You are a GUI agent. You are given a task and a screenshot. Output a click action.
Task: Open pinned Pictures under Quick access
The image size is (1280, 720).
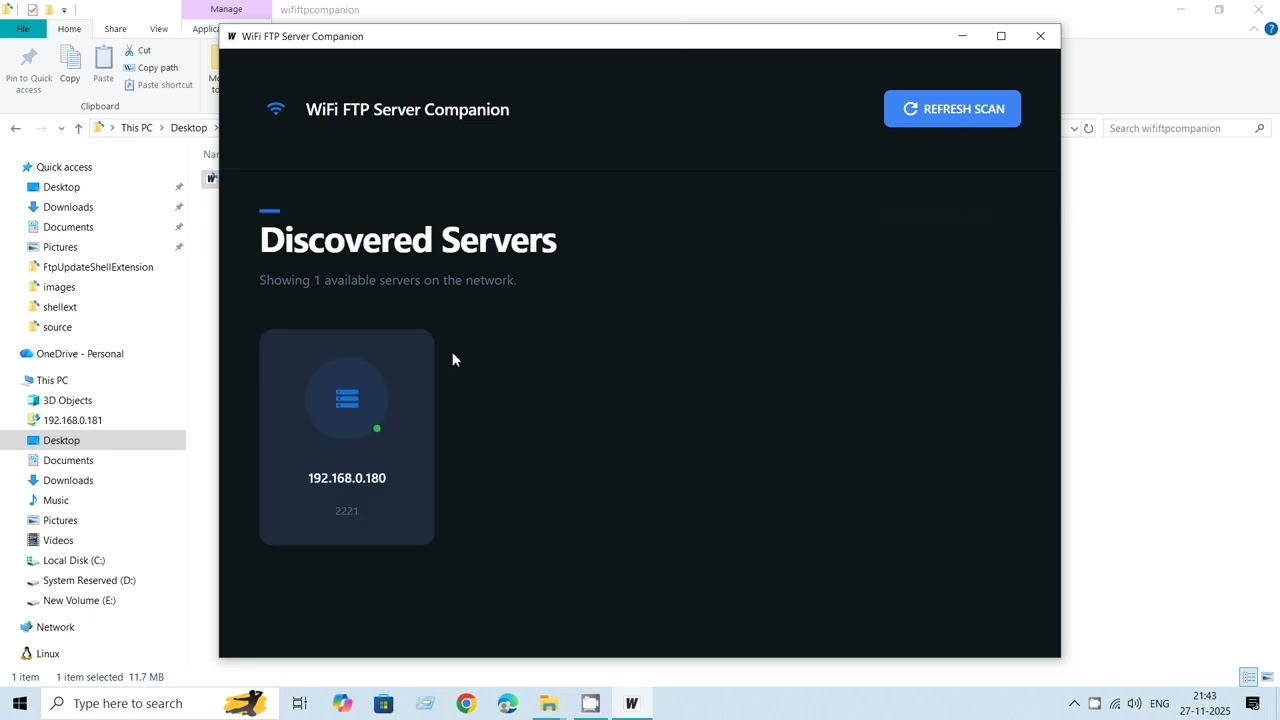60,247
